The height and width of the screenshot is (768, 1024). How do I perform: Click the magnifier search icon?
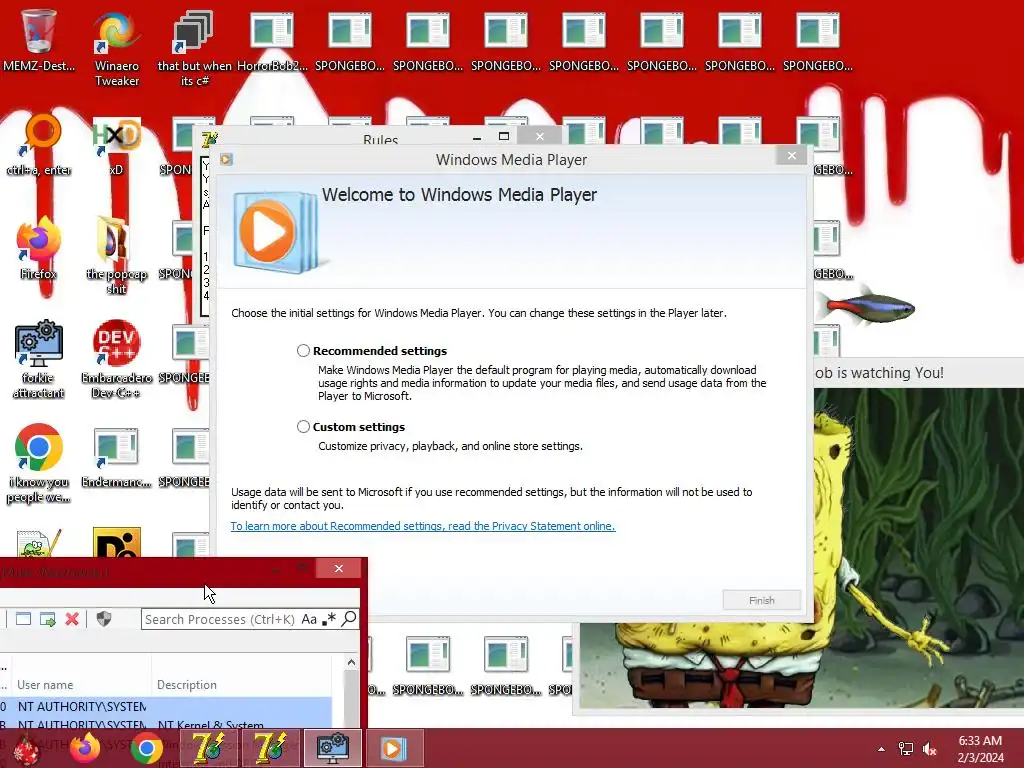tap(349, 618)
